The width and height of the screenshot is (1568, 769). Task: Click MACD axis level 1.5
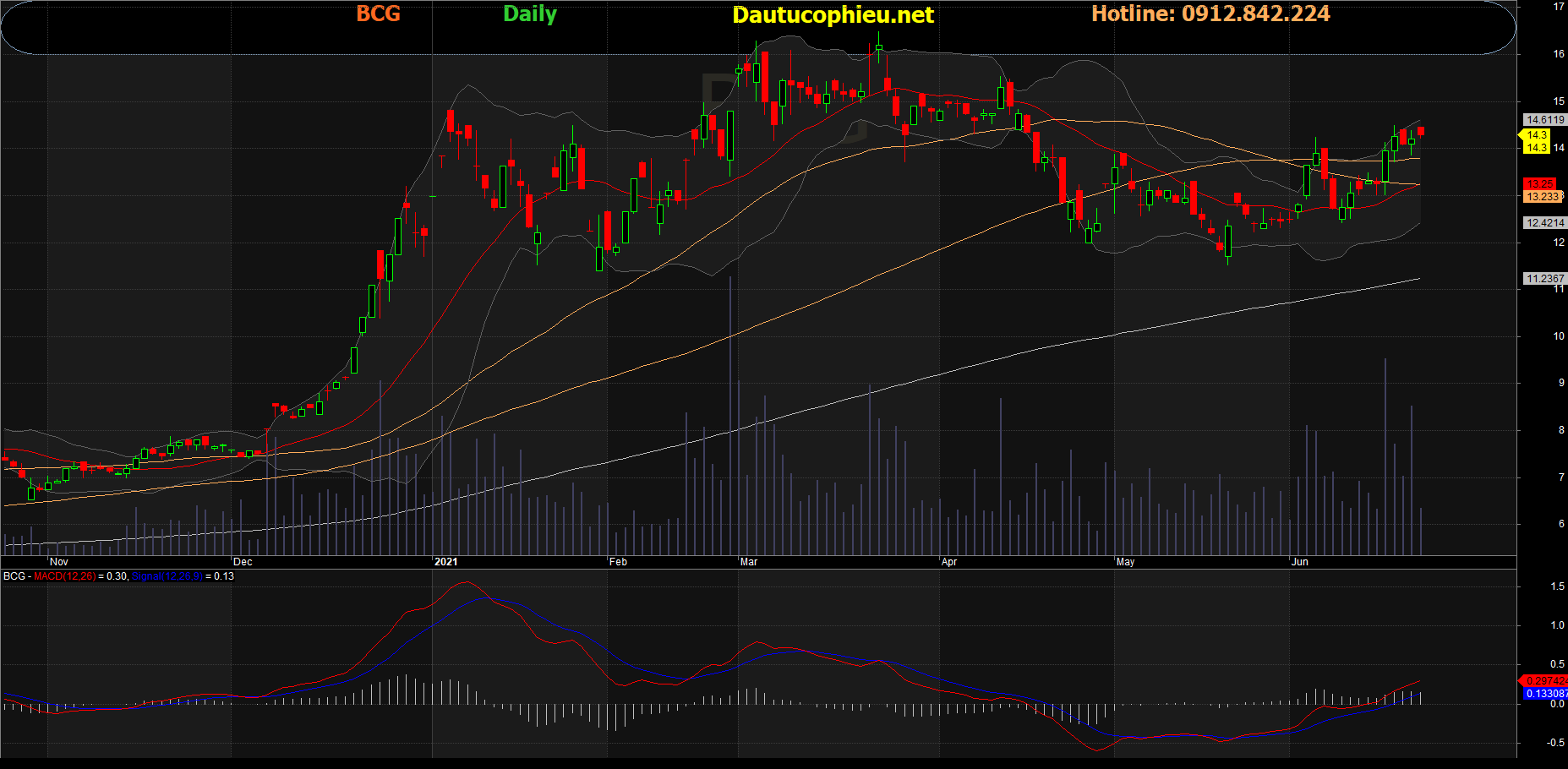pyautogui.click(x=1558, y=586)
